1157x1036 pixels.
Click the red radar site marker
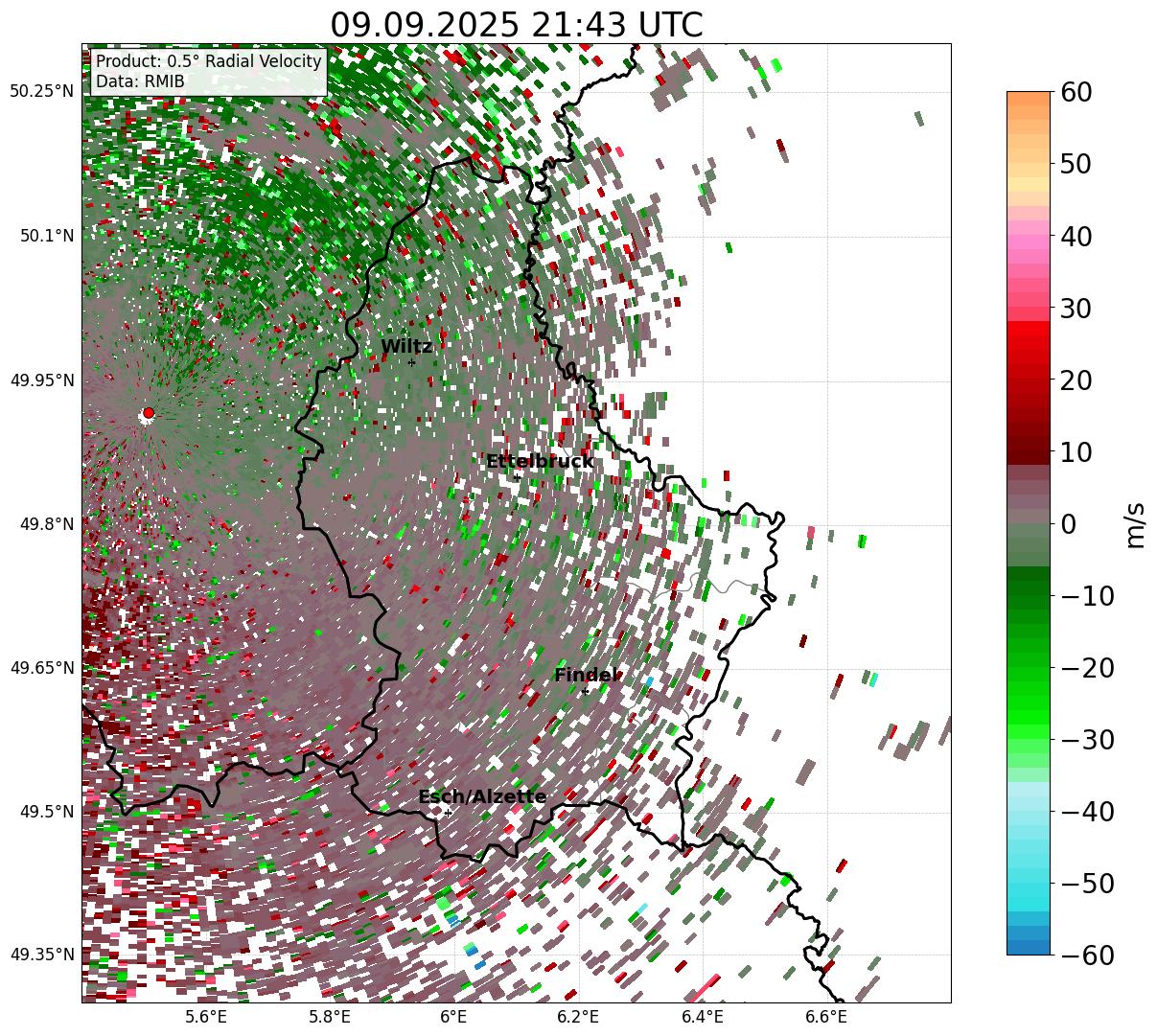pyautogui.click(x=148, y=413)
